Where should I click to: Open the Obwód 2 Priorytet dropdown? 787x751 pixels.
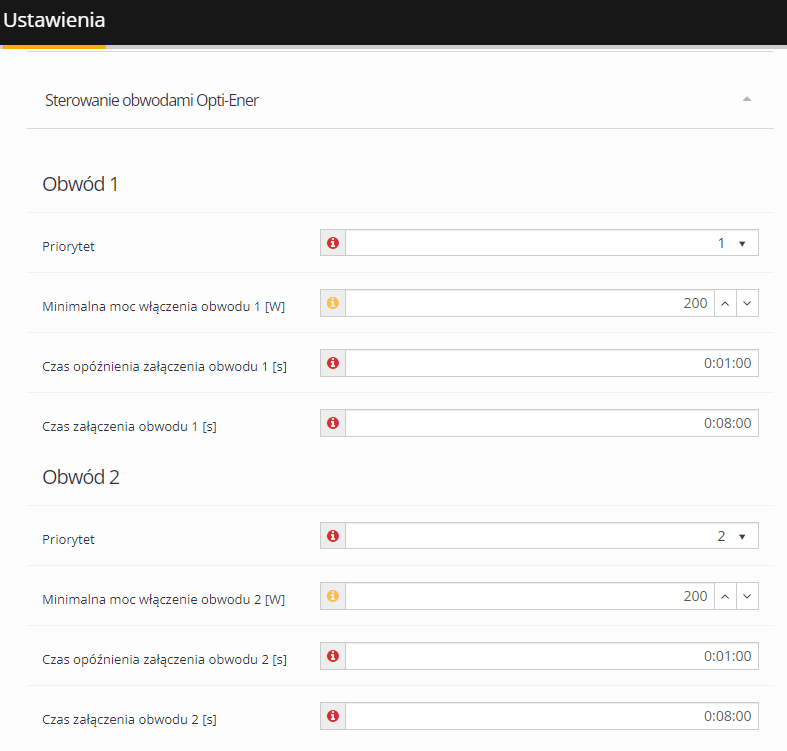pos(552,536)
